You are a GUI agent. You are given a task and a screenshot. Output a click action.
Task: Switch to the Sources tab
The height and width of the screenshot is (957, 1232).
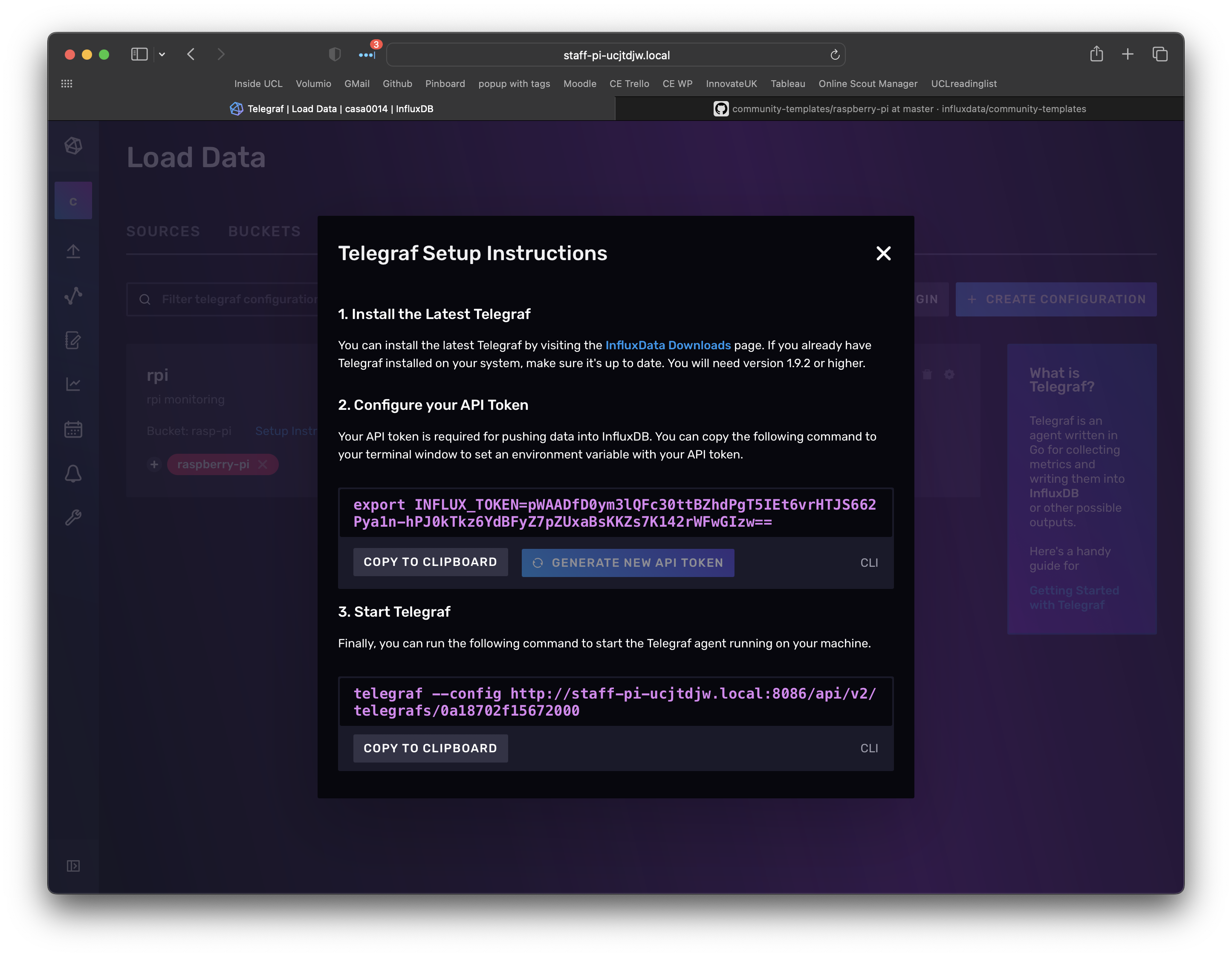tap(163, 231)
